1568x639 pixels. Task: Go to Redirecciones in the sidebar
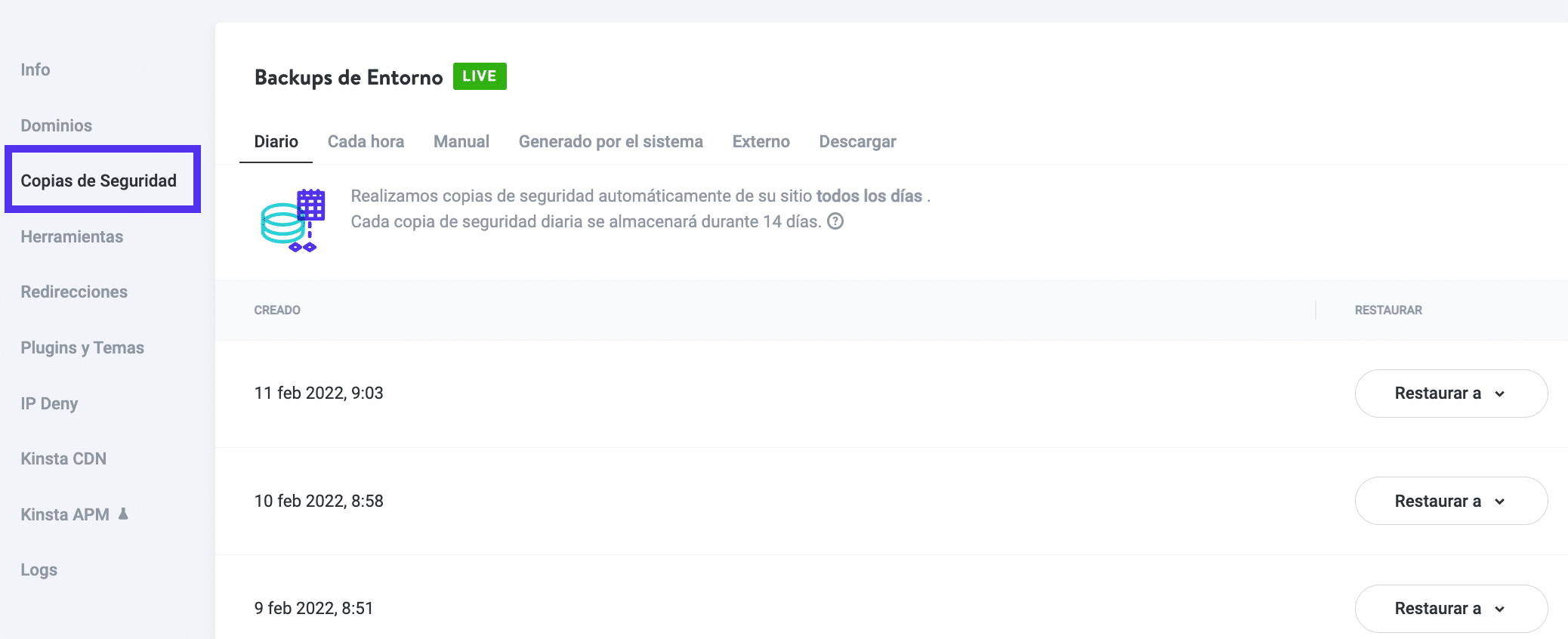pyautogui.click(x=74, y=292)
